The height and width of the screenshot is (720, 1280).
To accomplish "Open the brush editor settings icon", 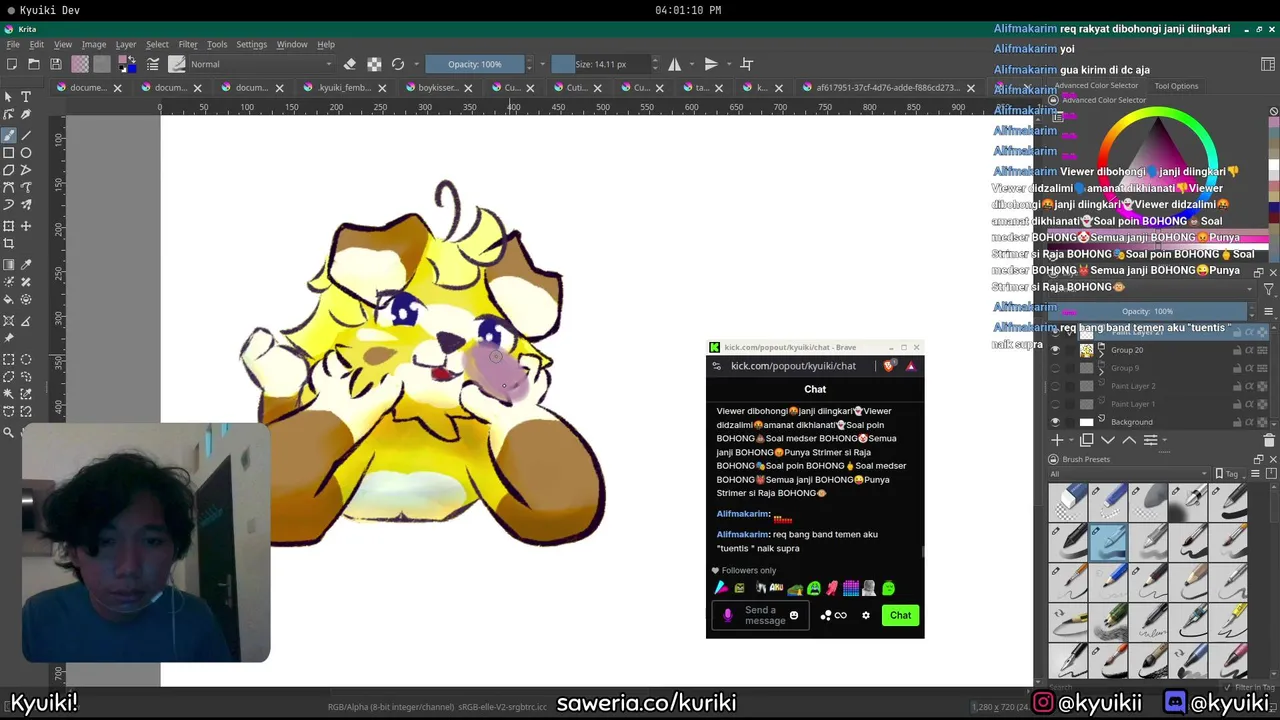I will (153, 64).
